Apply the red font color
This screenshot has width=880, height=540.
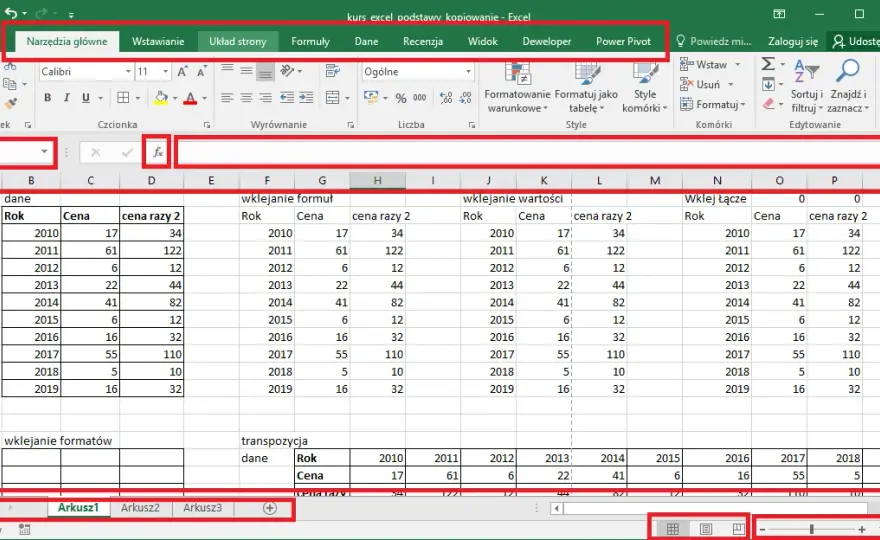[x=190, y=98]
